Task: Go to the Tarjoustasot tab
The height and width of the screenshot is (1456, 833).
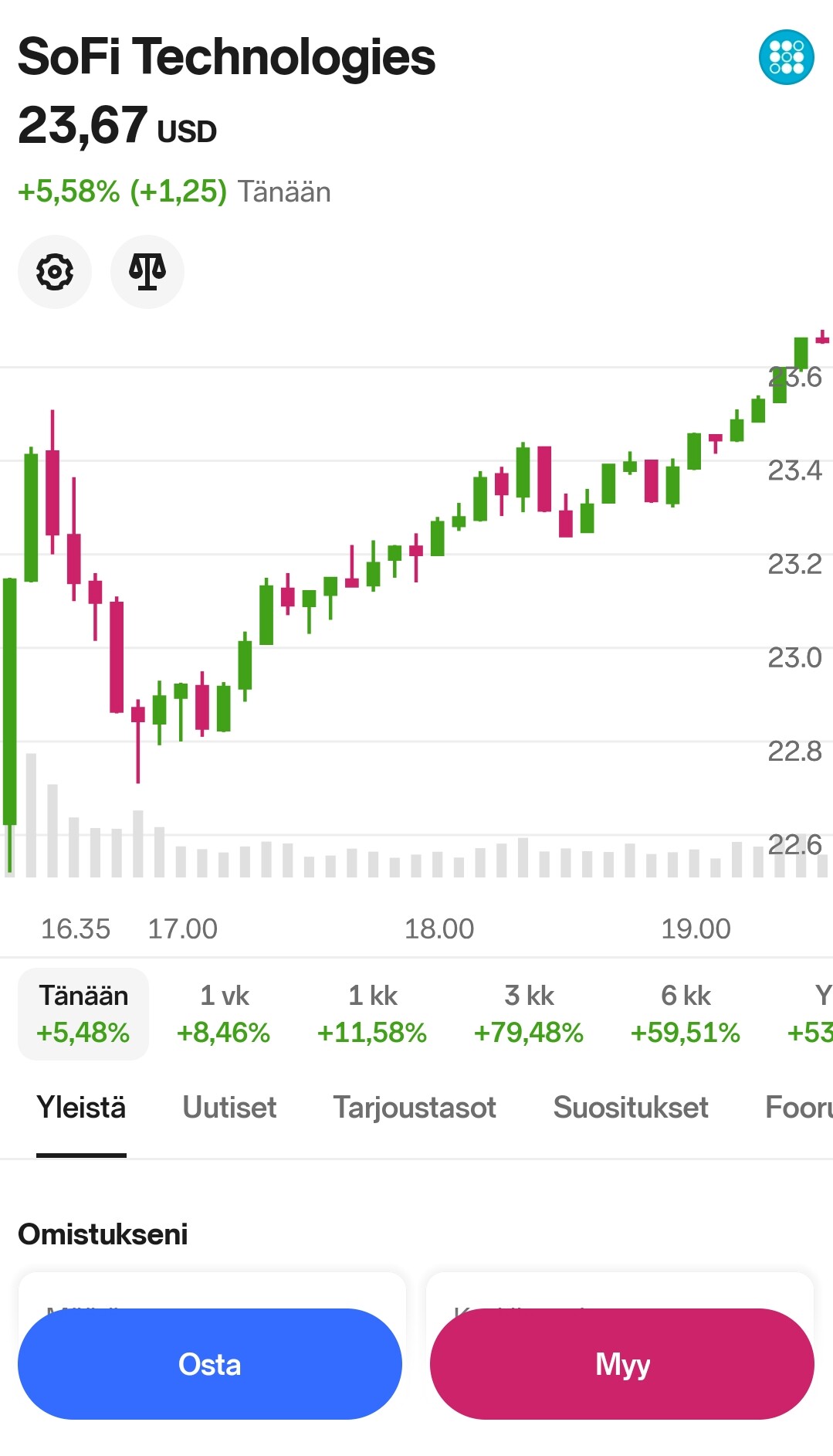Action: (415, 1108)
